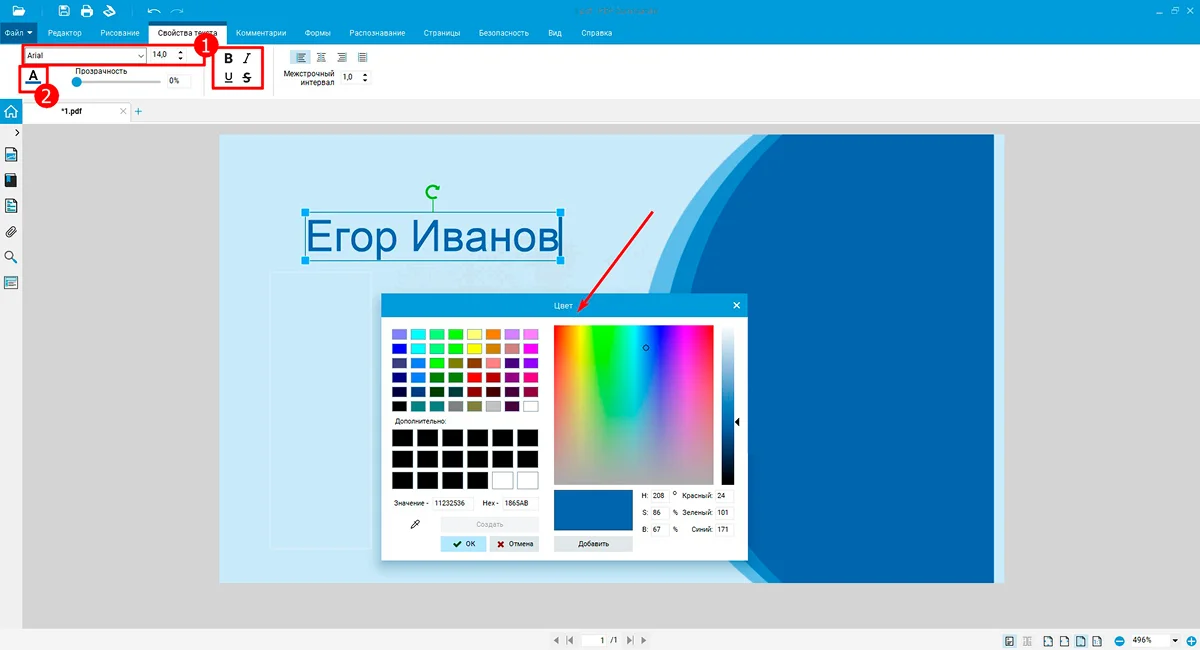
Task: Click the Добавить button
Action: (593, 544)
